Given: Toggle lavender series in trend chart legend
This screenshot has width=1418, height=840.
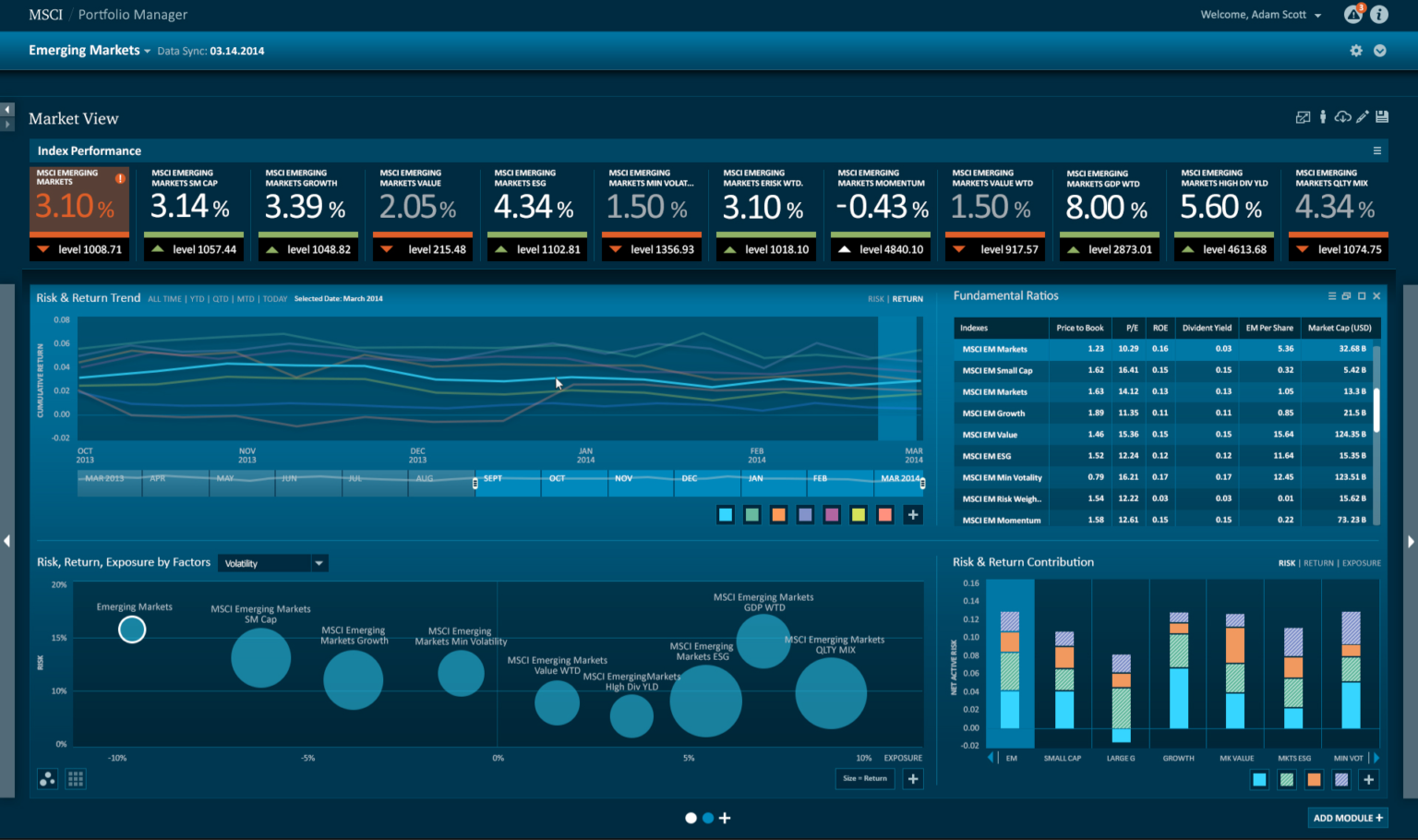Looking at the screenshot, I should [x=805, y=515].
